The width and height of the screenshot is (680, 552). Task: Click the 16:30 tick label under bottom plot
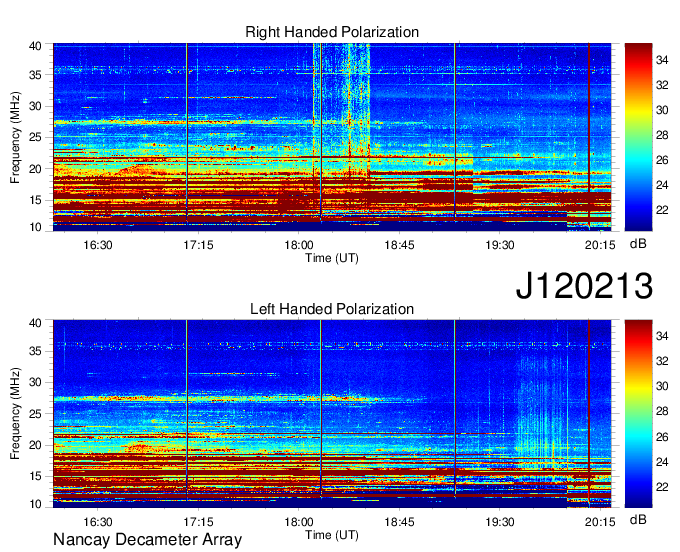(x=98, y=522)
